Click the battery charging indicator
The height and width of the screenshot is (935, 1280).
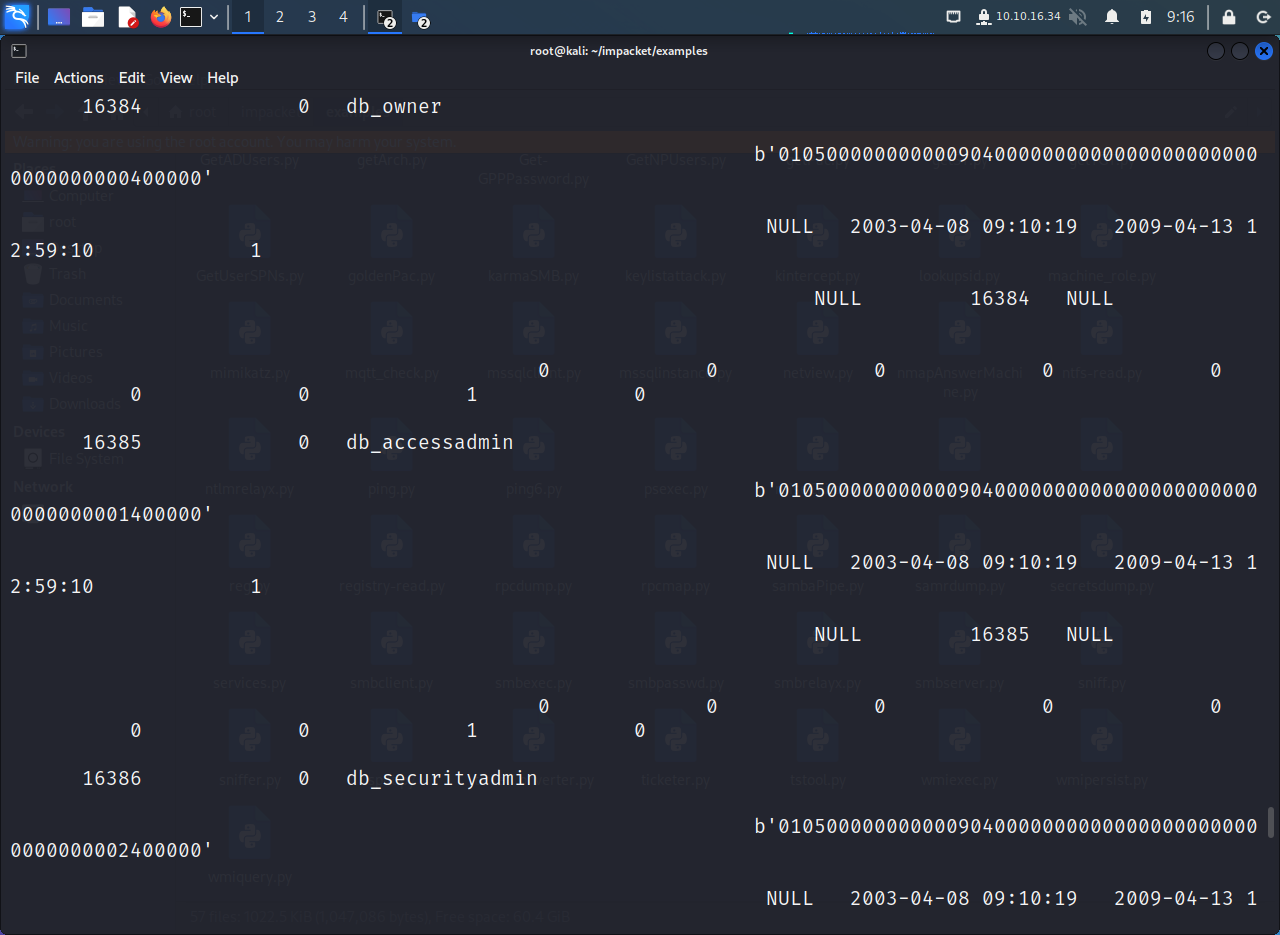pos(1146,17)
